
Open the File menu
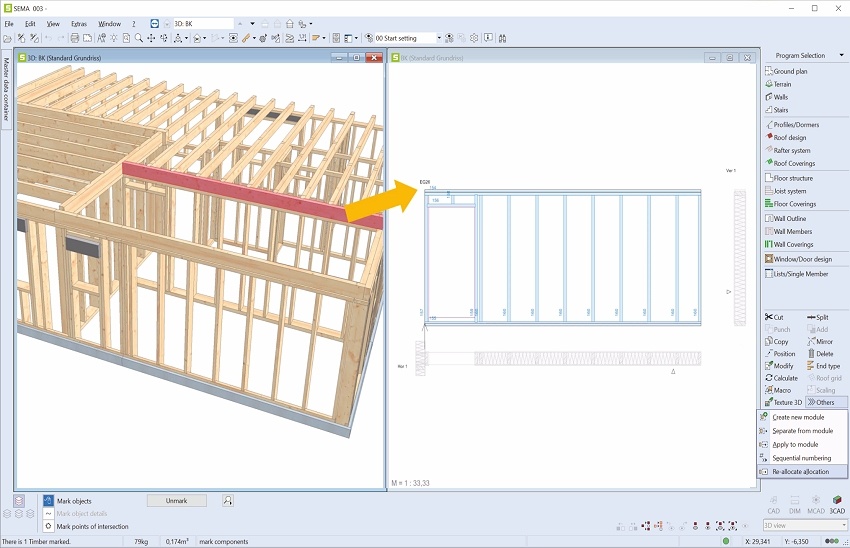(x=9, y=24)
